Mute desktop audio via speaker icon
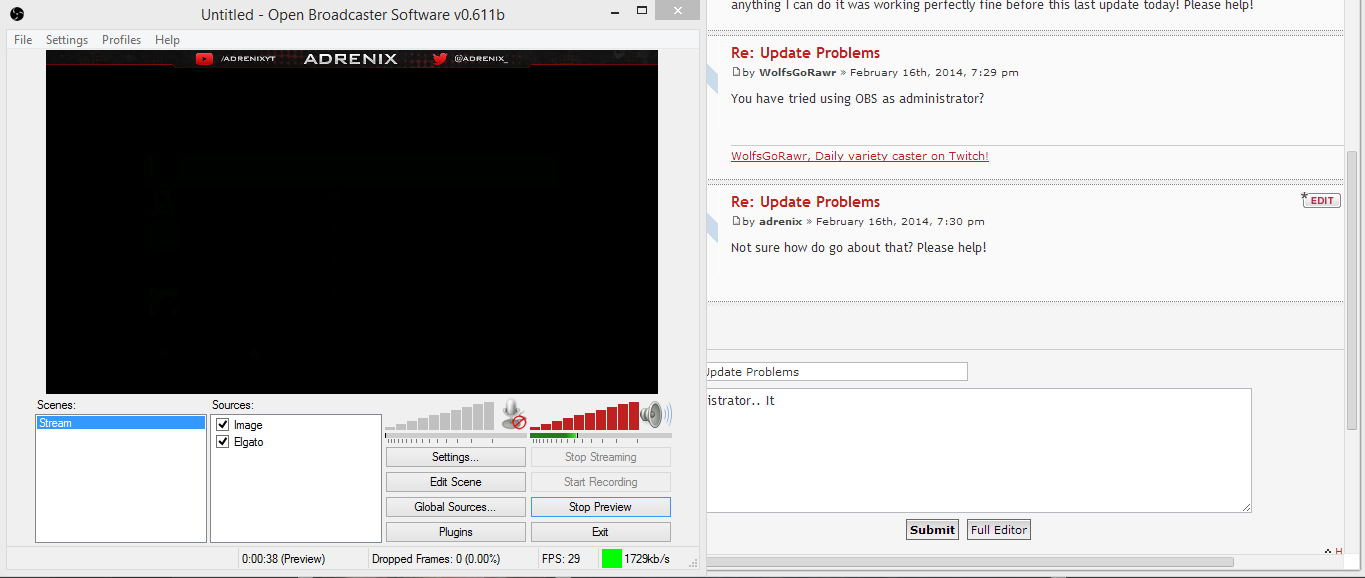Image resolution: width=1365 pixels, height=578 pixels. tap(656, 415)
